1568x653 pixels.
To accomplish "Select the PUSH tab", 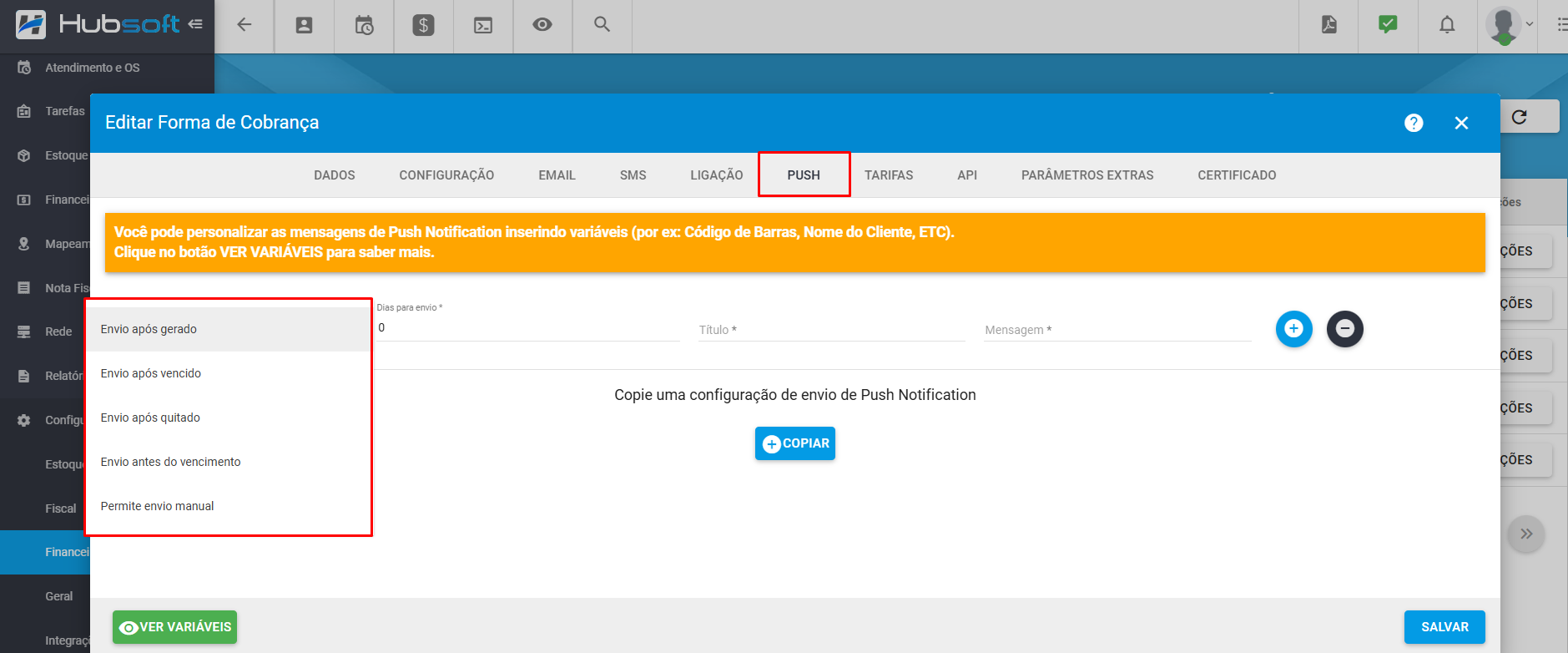I will 804,175.
